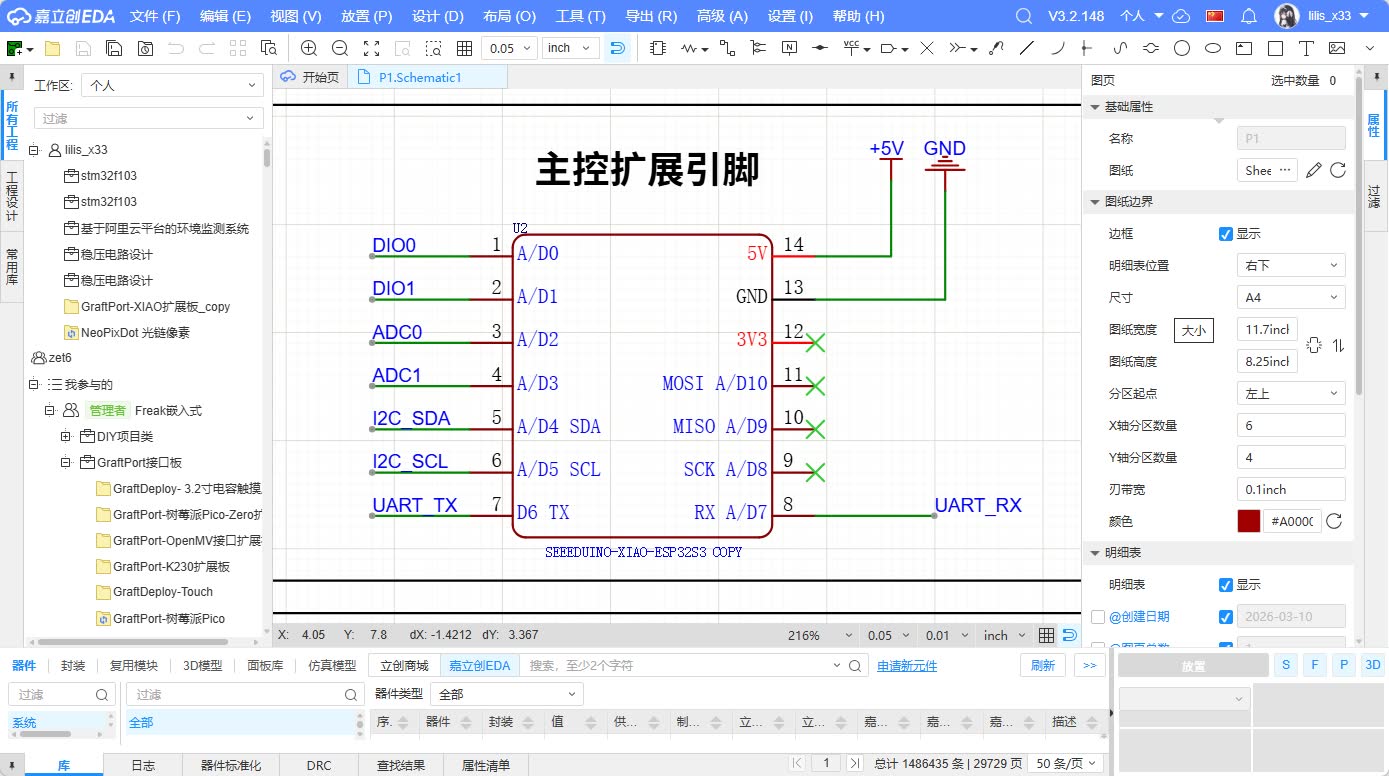1389x776 pixels.
Task: Toggle the snap icon in the canvas status bar
Action: pyautogui.click(x=1070, y=635)
